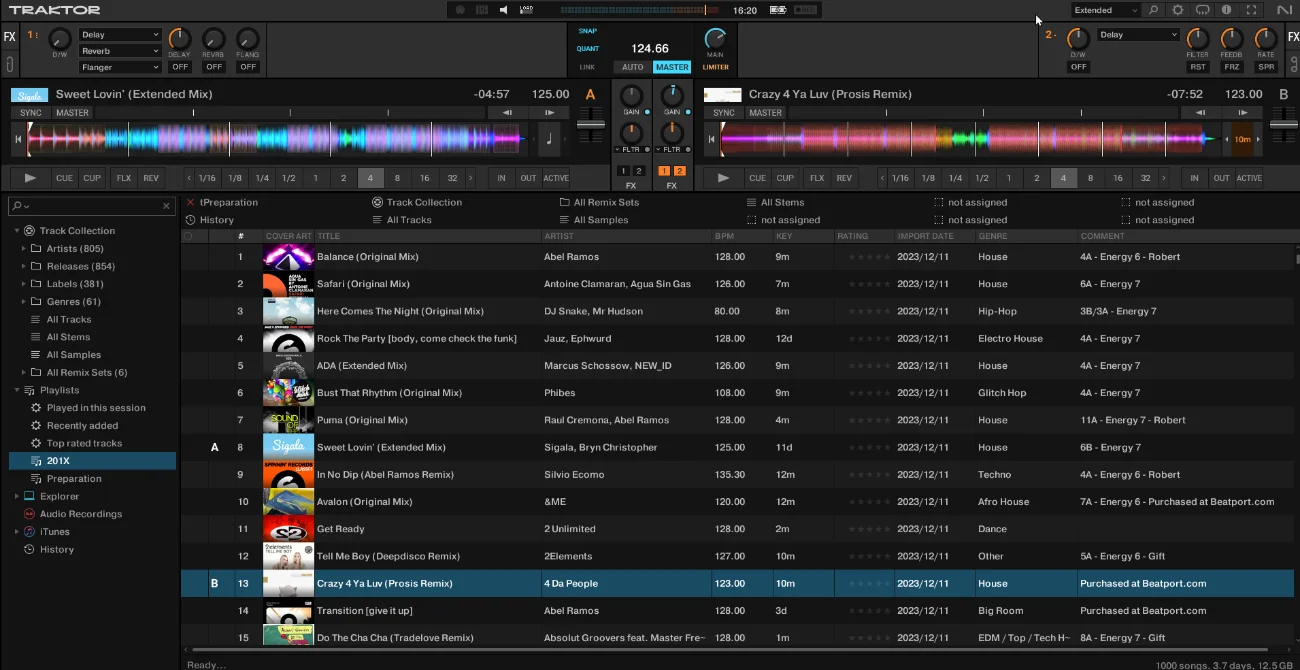This screenshot has width=1300, height=670.
Task: Toggle SYNC on deck A
Action: coord(30,113)
